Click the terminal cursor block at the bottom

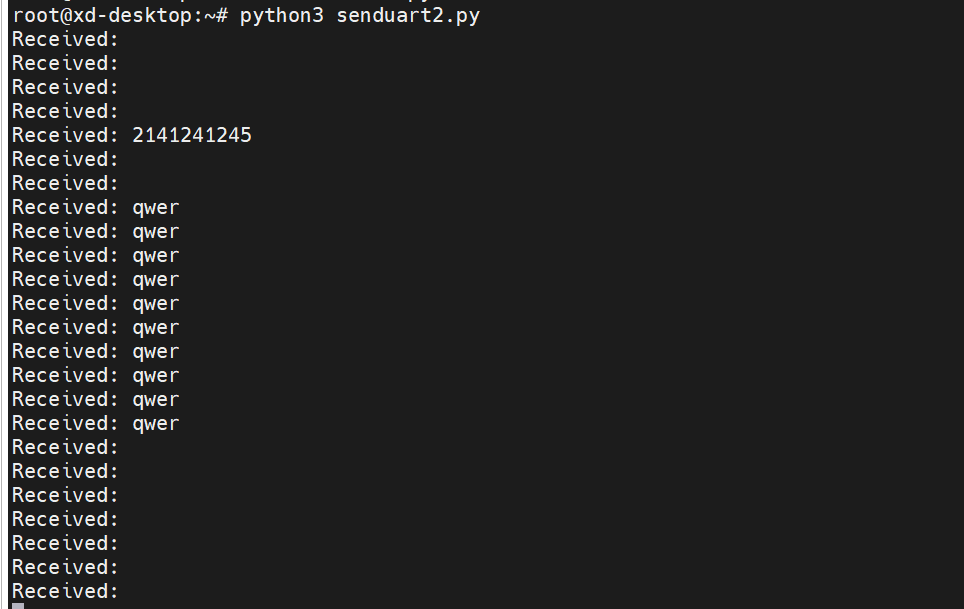(x=18, y=606)
